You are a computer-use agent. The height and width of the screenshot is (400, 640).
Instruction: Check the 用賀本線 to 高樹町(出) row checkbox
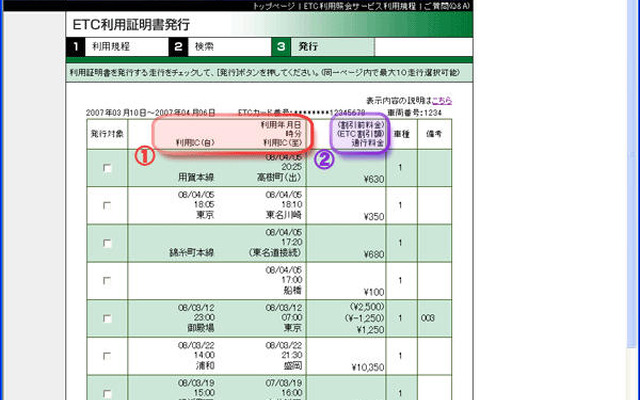tap(107, 168)
